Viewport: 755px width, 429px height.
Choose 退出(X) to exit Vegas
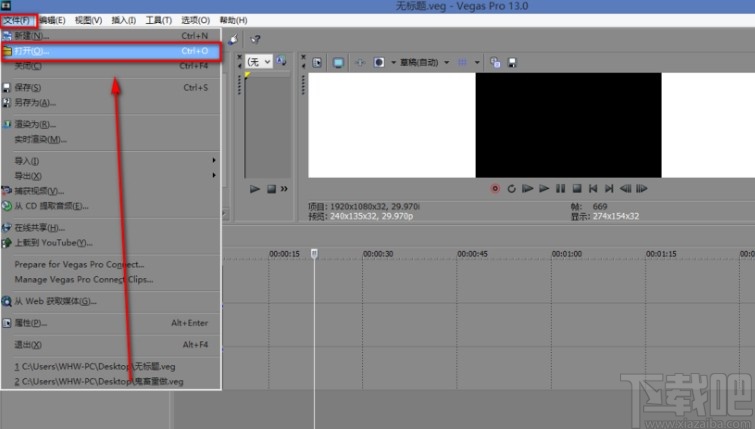pos(111,345)
